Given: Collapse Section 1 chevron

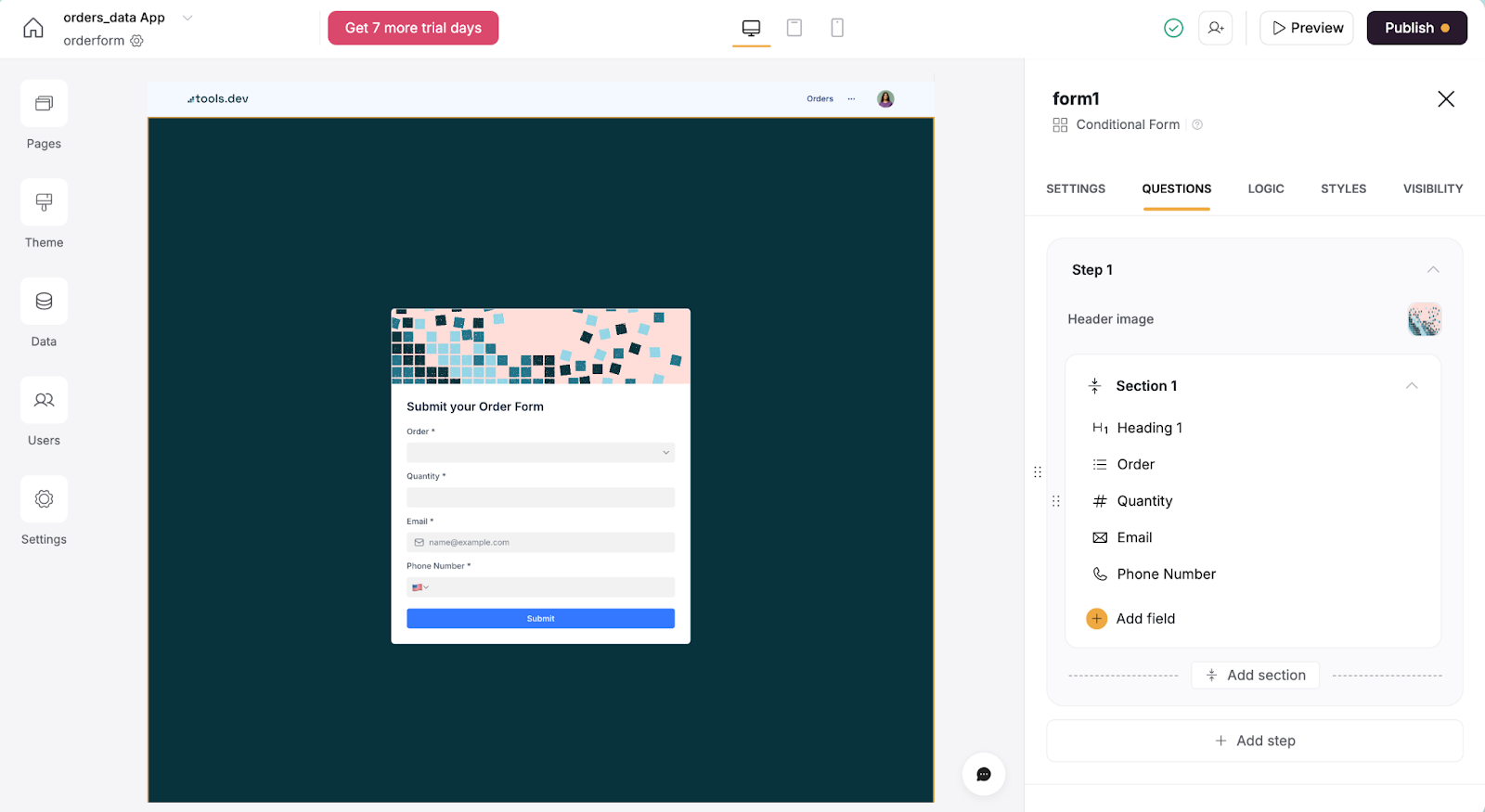Looking at the screenshot, I should coord(1412,386).
